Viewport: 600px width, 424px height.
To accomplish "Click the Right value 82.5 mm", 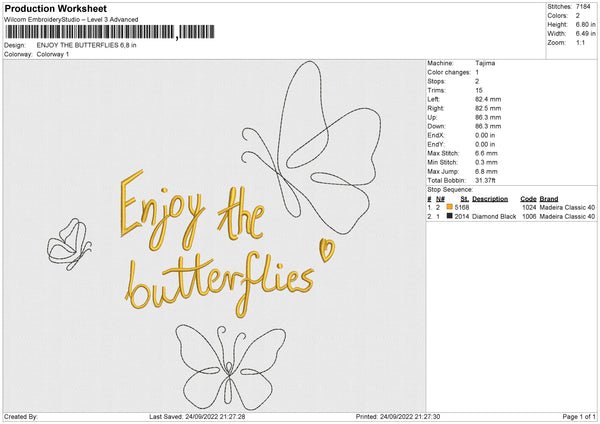I will [488, 108].
